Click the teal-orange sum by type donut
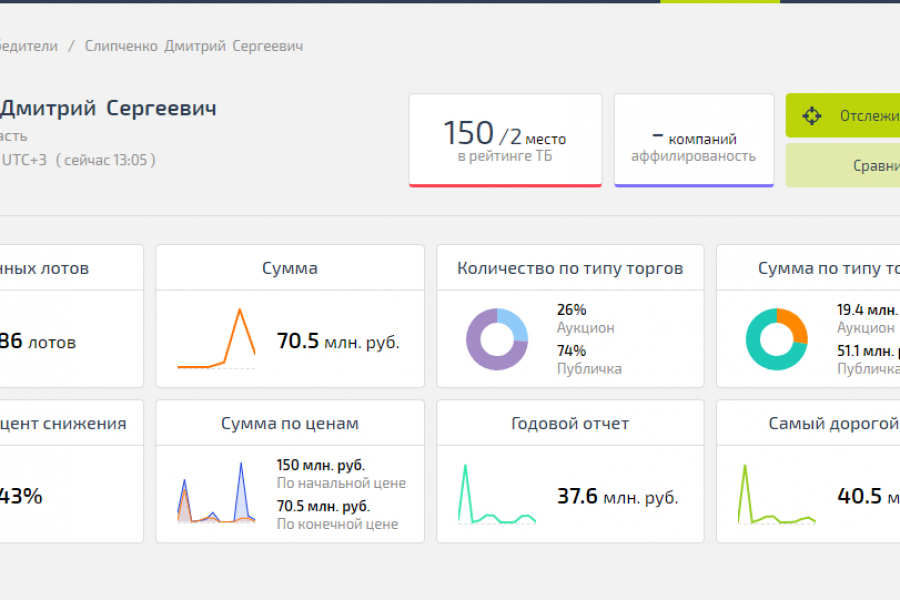 777,339
